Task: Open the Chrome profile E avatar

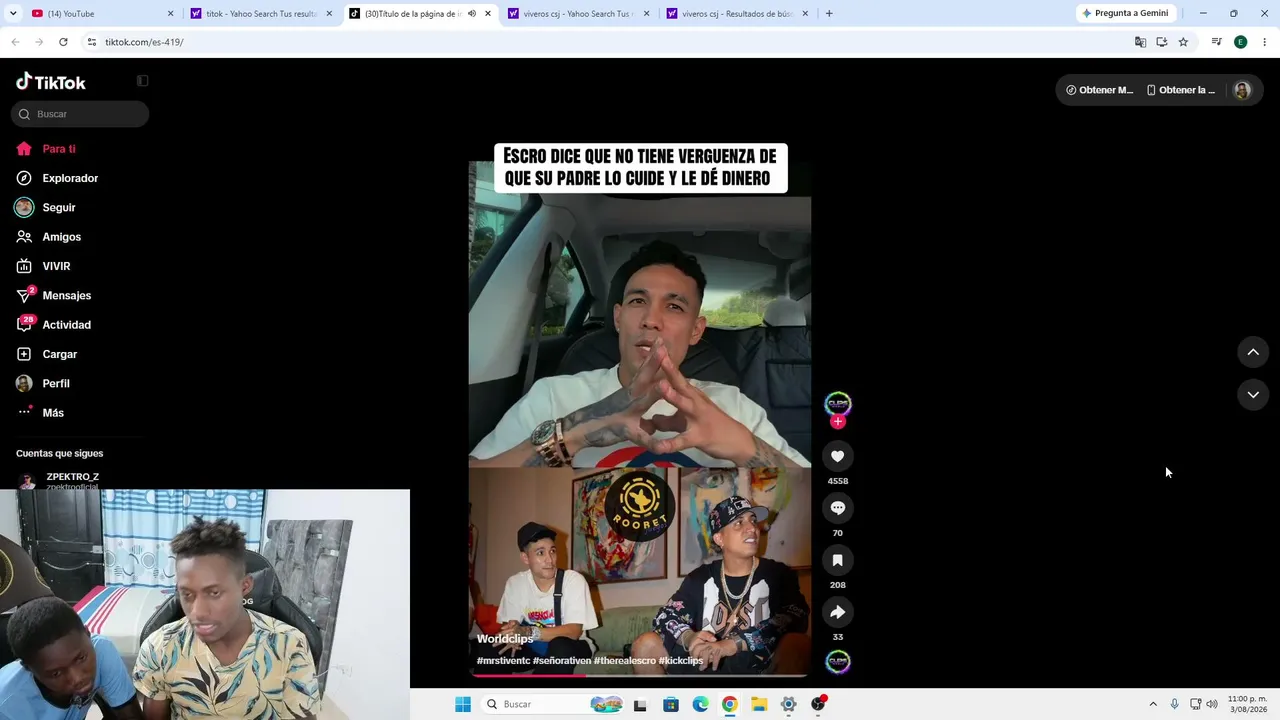Action: click(1241, 42)
